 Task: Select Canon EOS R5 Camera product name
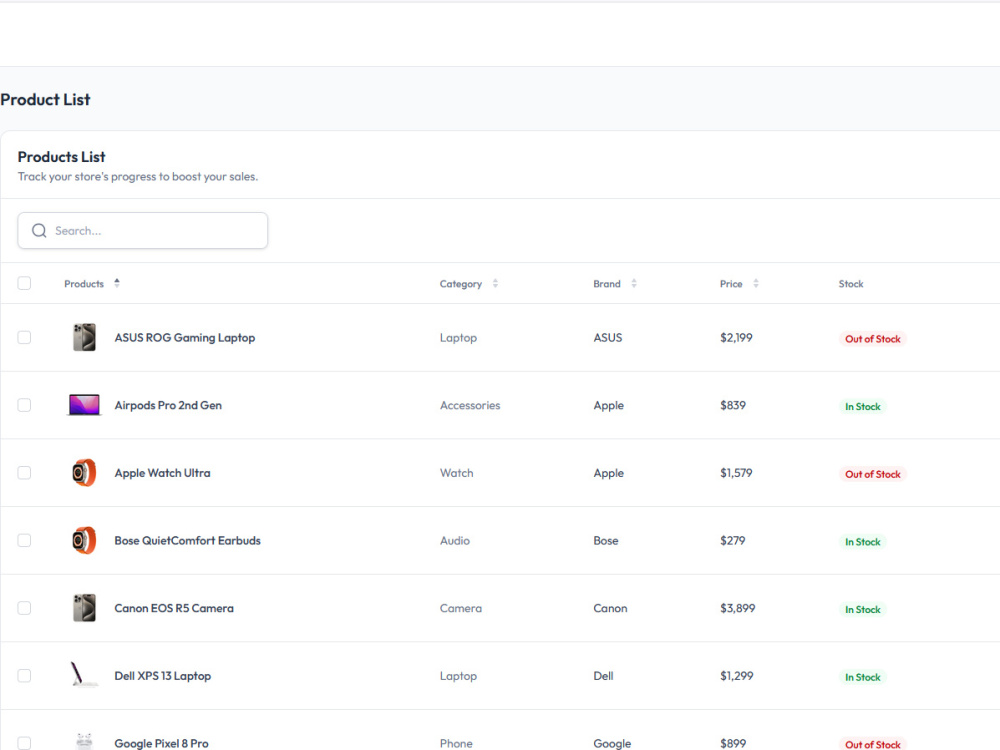tap(173, 608)
